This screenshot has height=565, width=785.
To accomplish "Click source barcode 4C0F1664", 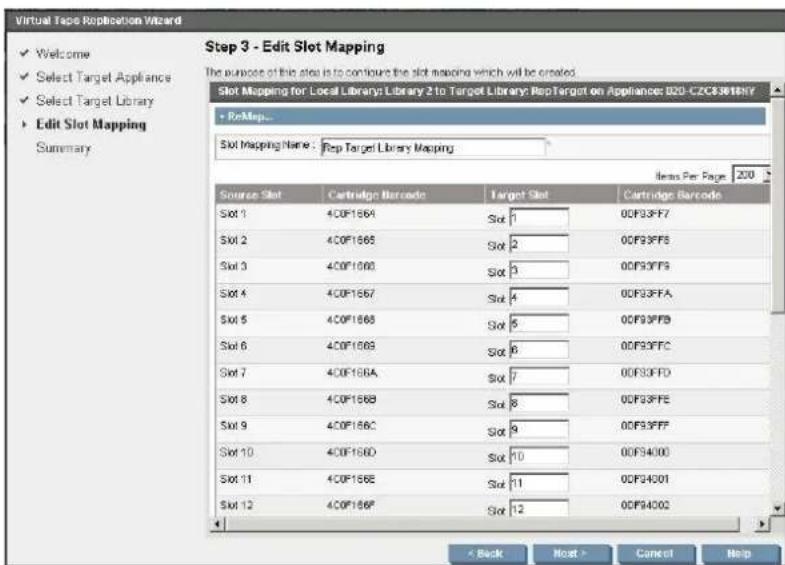I will [351, 214].
